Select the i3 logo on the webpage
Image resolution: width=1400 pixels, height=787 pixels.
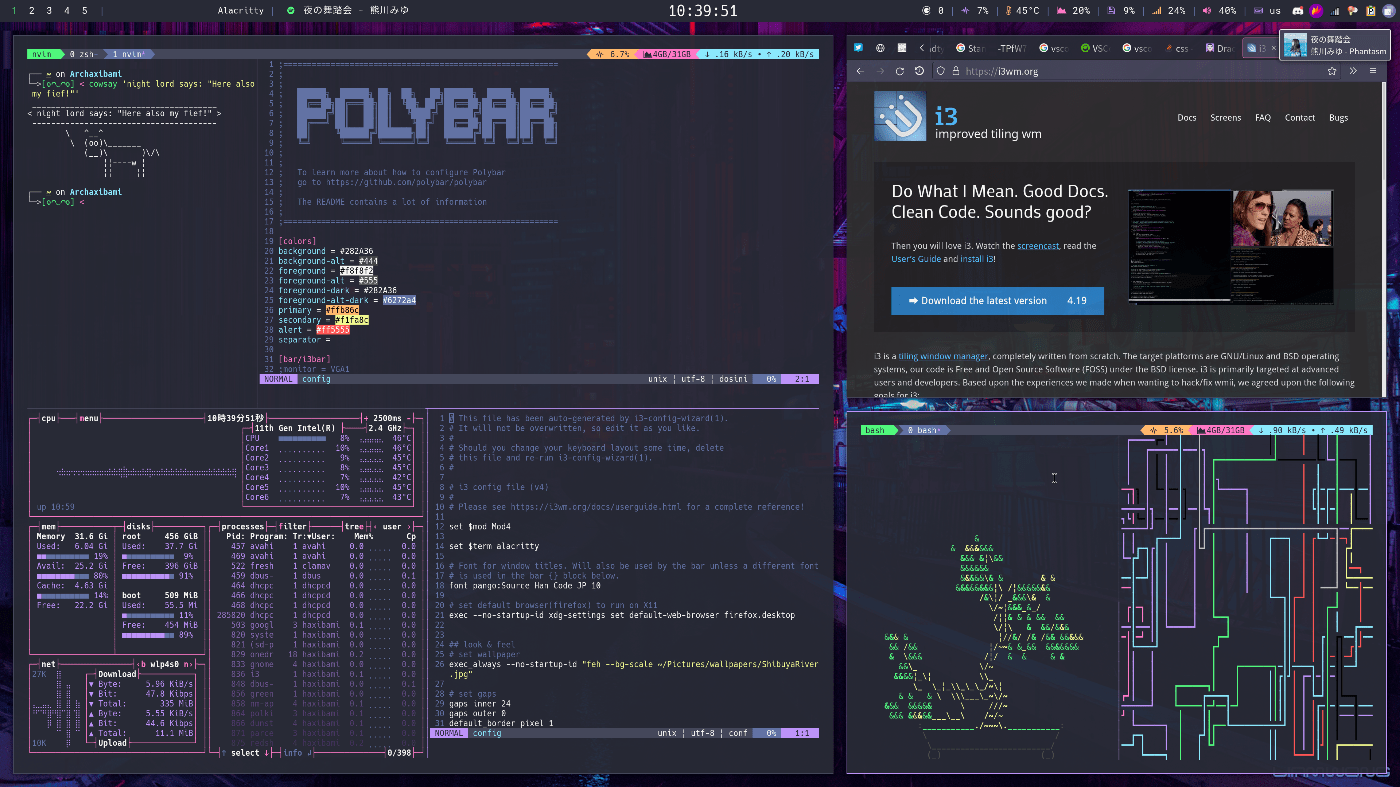(x=899, y=116)
